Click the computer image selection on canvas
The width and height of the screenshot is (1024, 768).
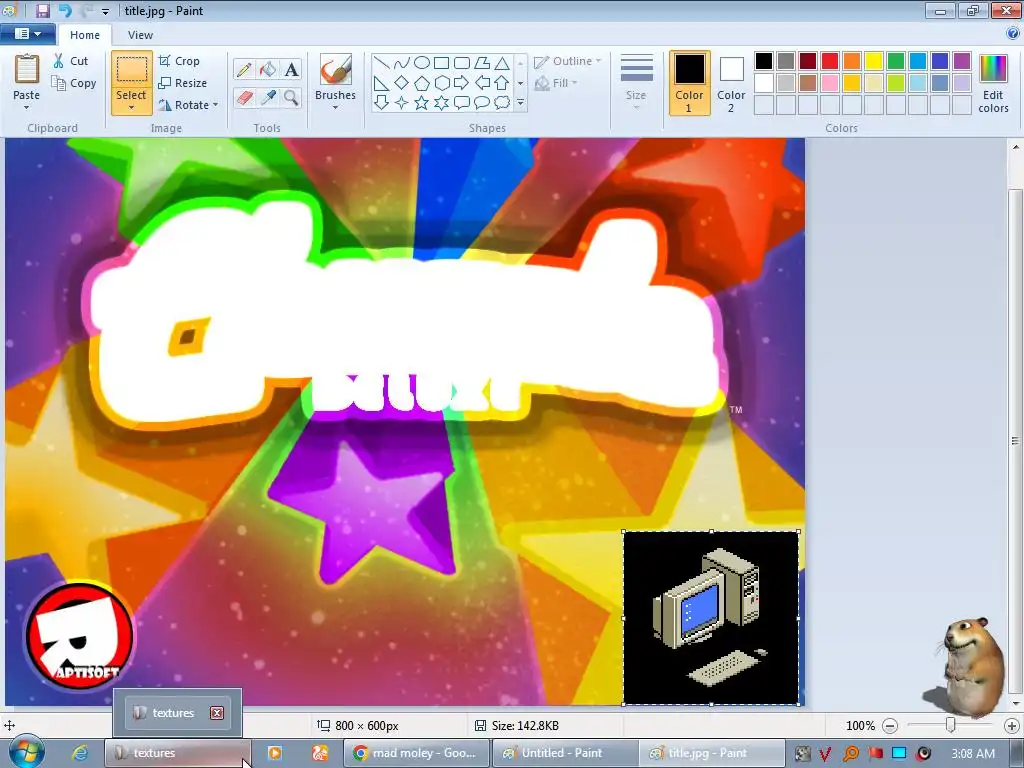(711, 618)
